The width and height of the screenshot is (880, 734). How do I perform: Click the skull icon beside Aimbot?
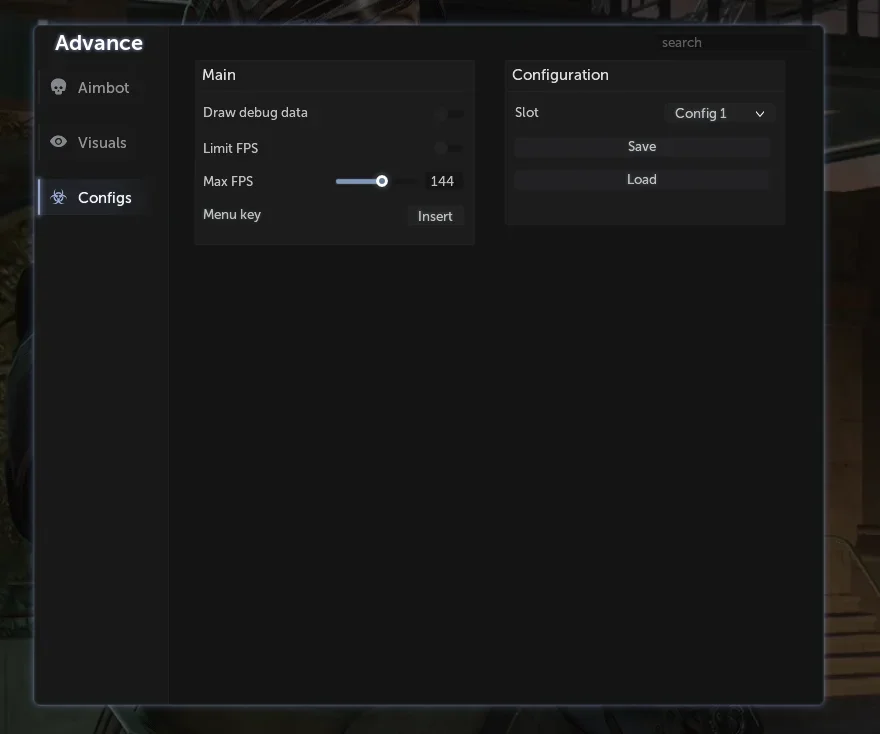point(58,87)
